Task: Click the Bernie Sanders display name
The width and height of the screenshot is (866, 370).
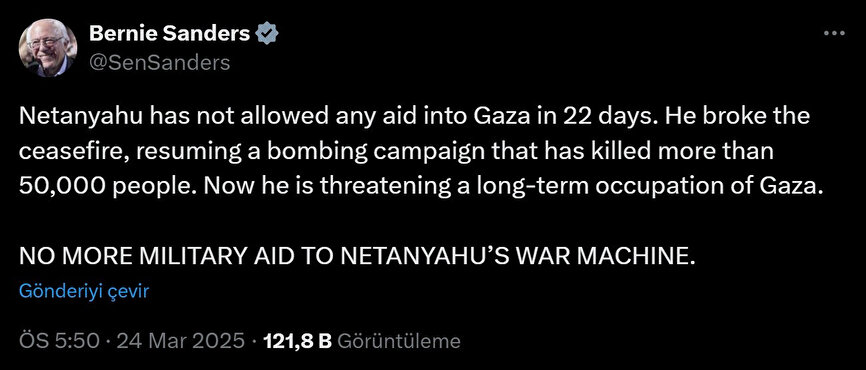Action: point(169,34)
